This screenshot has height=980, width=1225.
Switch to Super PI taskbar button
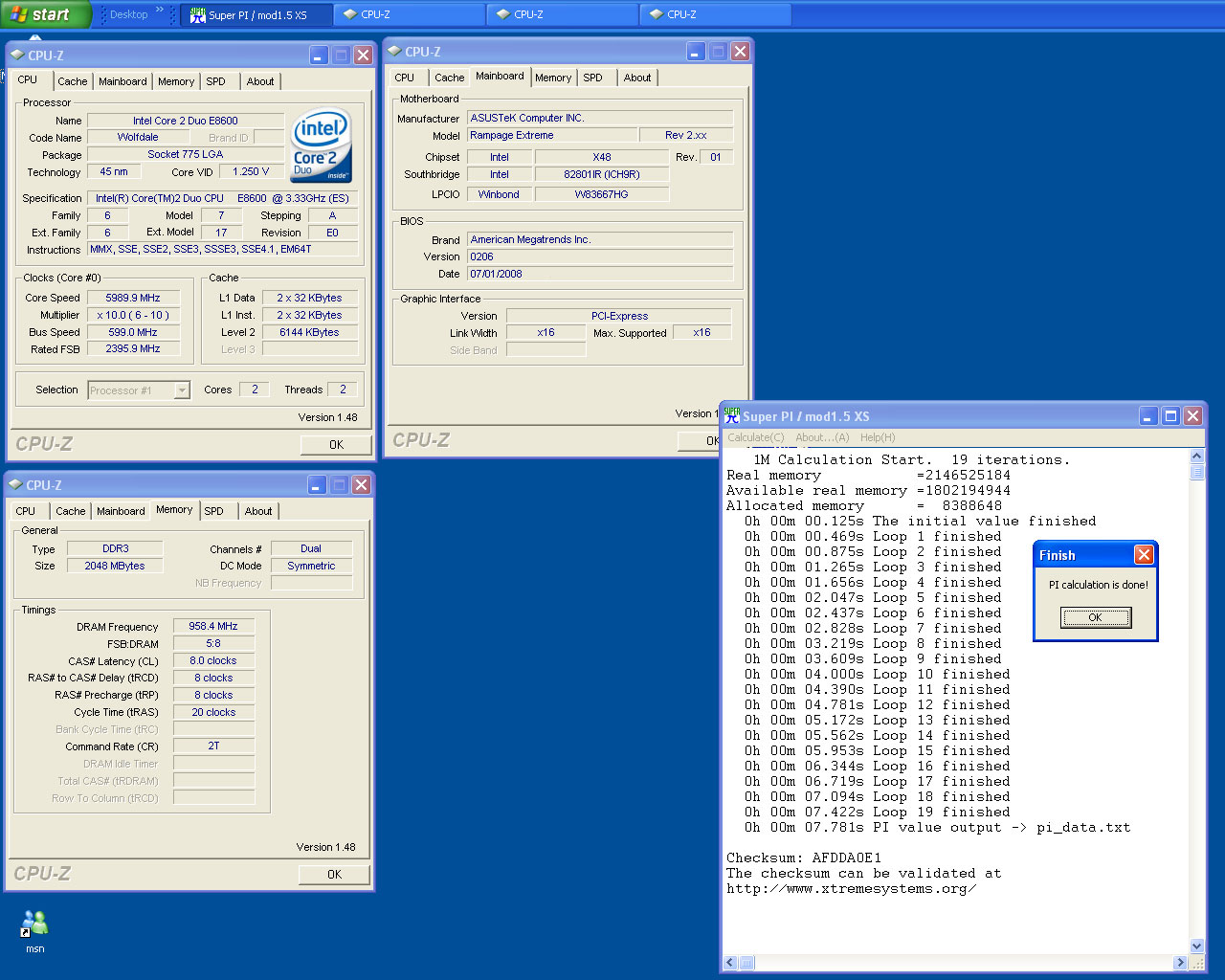pos(256,14)
